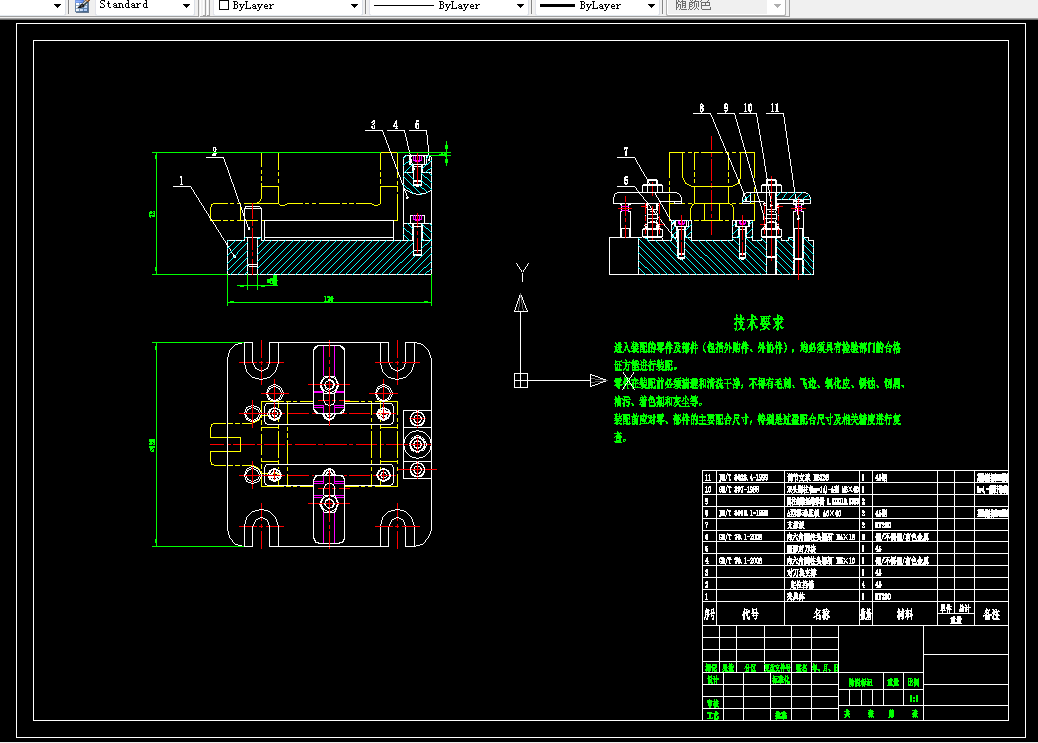This screenshot has width=1038, height=743.
Task: Open the ByLayer lineweight control dropdown
Action: [x=651, y=6]
